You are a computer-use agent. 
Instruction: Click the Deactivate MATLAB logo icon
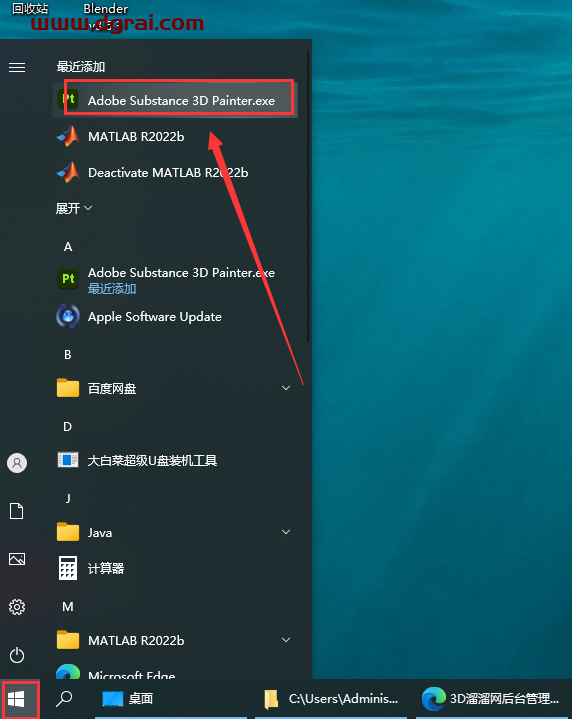coord(68,172)
